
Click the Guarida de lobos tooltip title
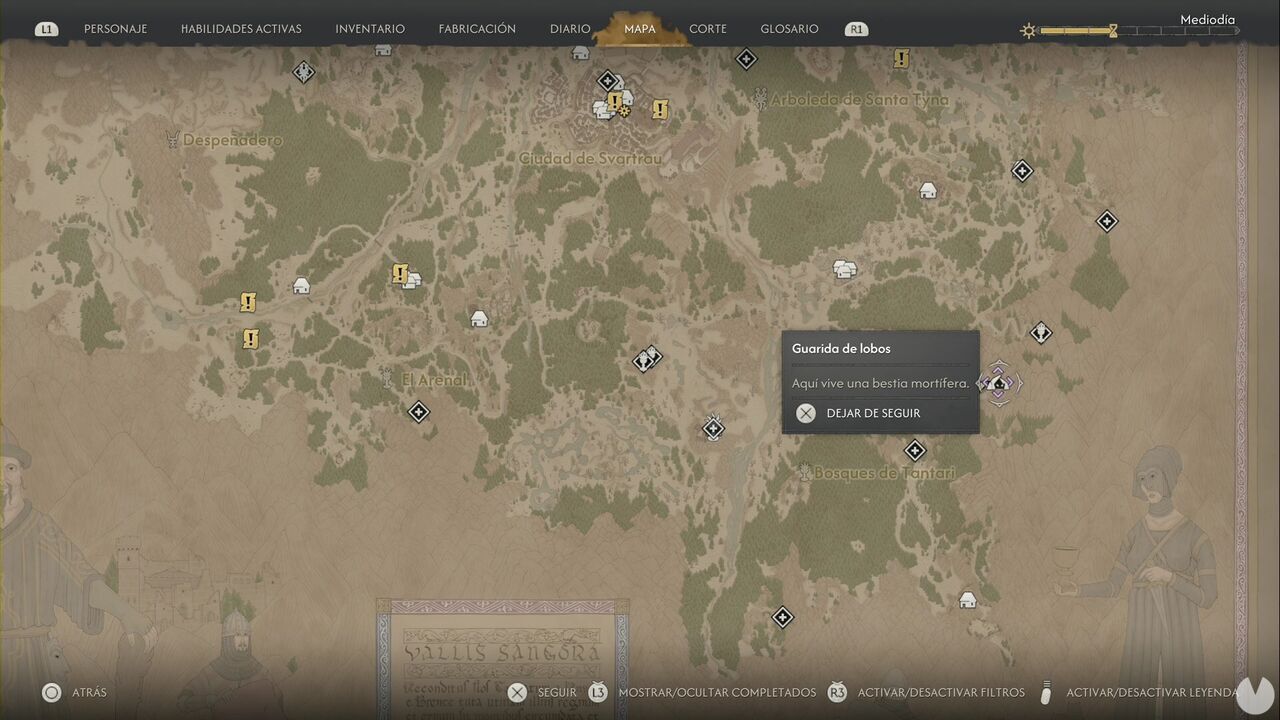click(x=841, y=349)
